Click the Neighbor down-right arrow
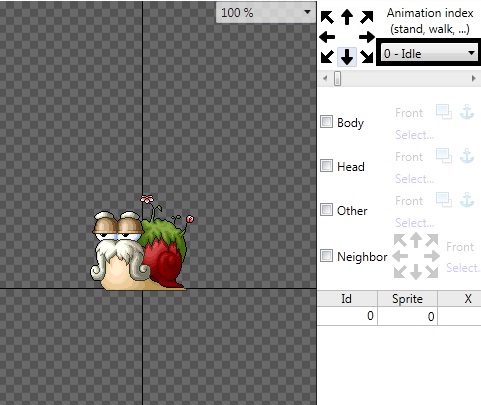Screen dimensions: 481x405 432,272
